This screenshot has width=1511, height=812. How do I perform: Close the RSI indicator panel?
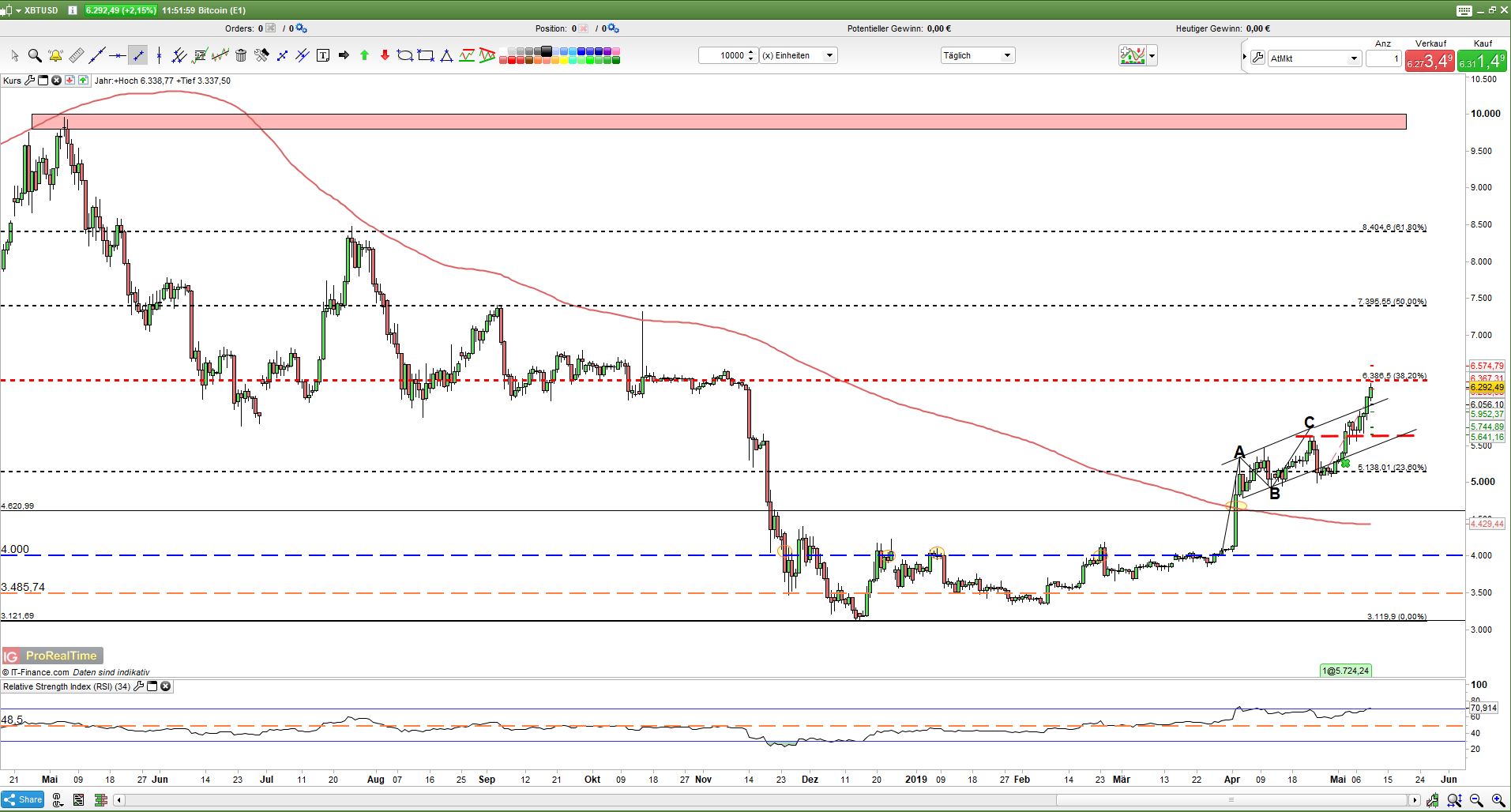tap(166, 686)
